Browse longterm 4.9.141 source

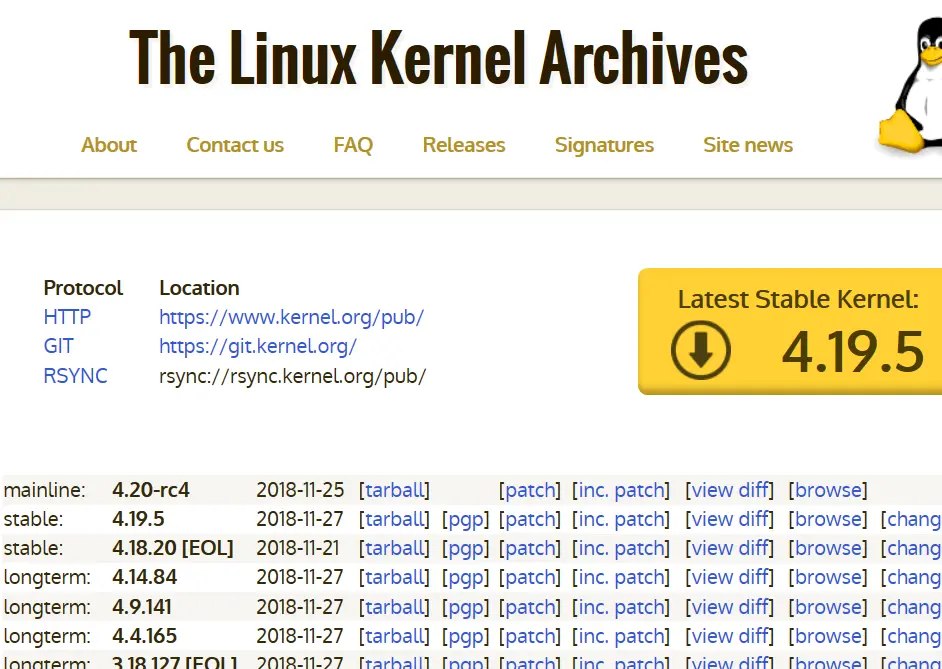(828, 607)
